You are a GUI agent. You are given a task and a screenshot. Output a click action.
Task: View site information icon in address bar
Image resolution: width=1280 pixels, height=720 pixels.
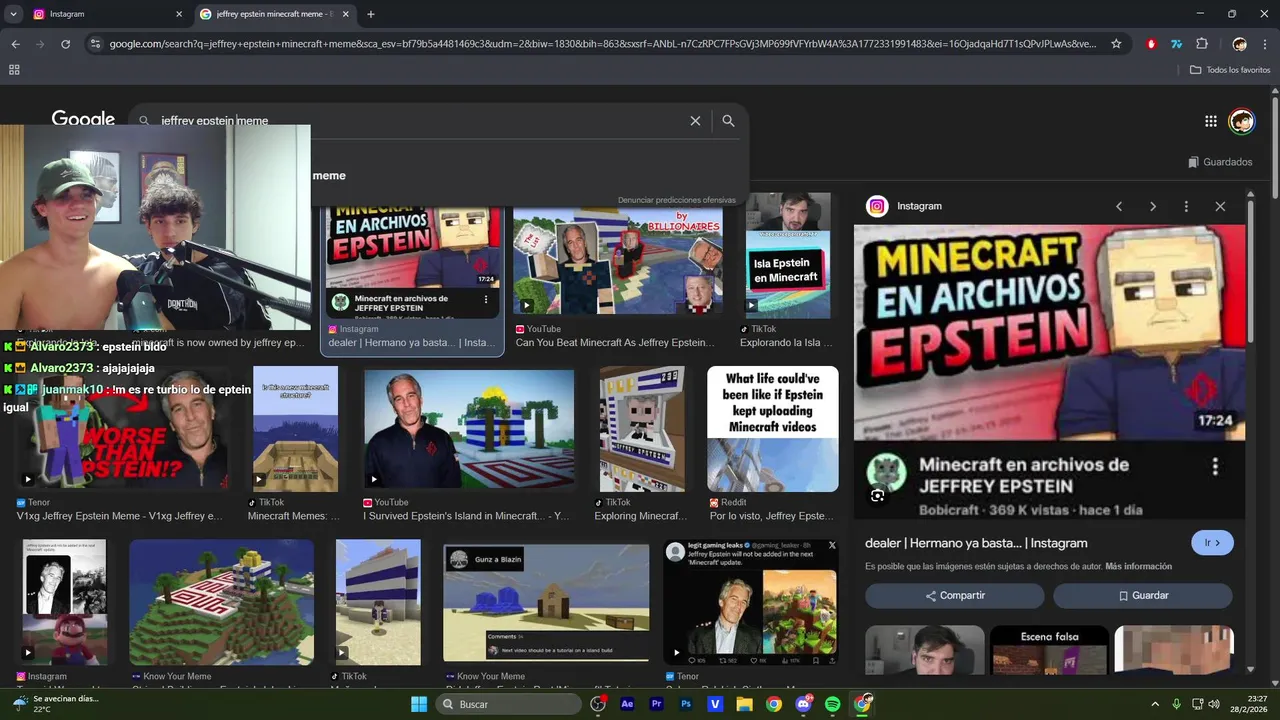coord(95,44)
